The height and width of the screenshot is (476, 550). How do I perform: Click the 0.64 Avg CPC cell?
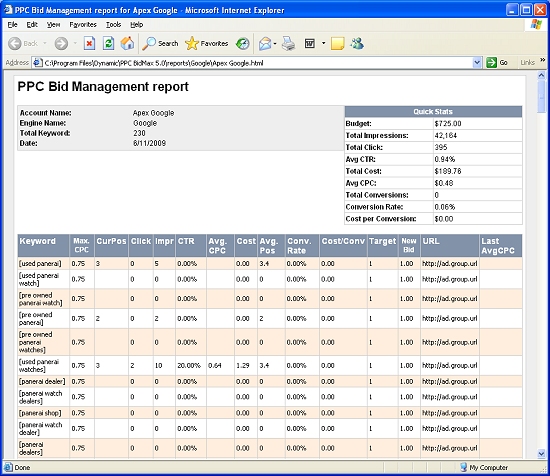(220, 366)
